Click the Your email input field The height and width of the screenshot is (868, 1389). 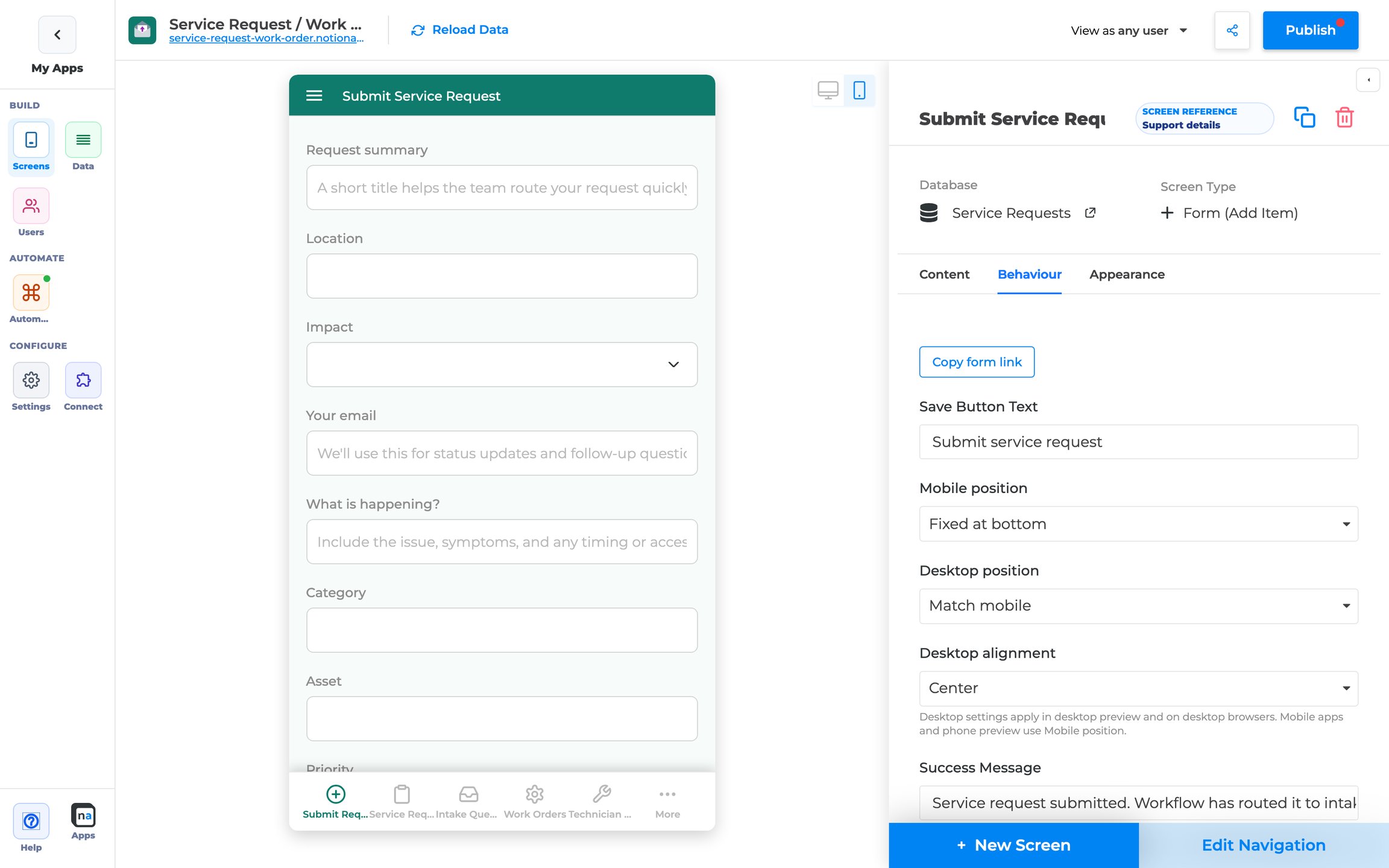502,453
